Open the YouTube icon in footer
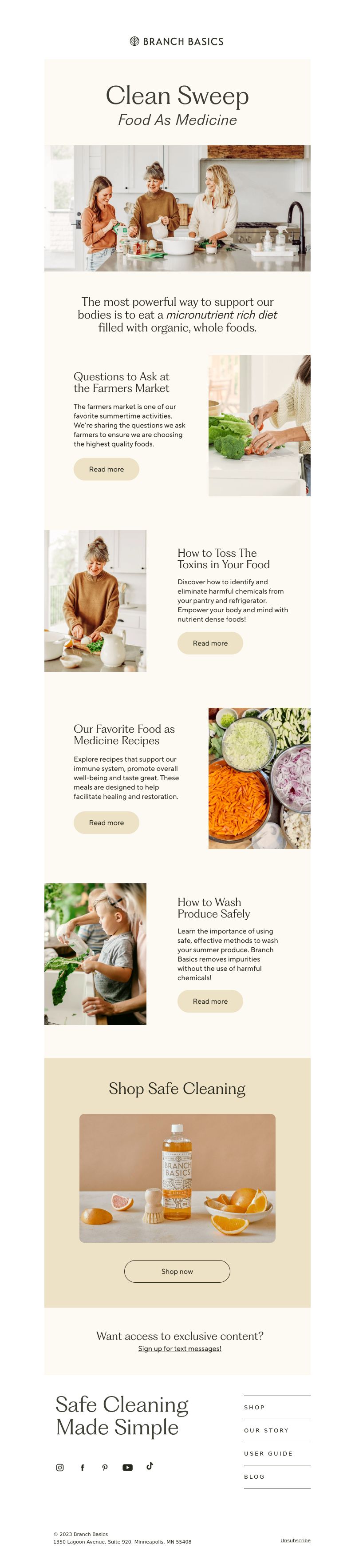 pos(127,1468)
